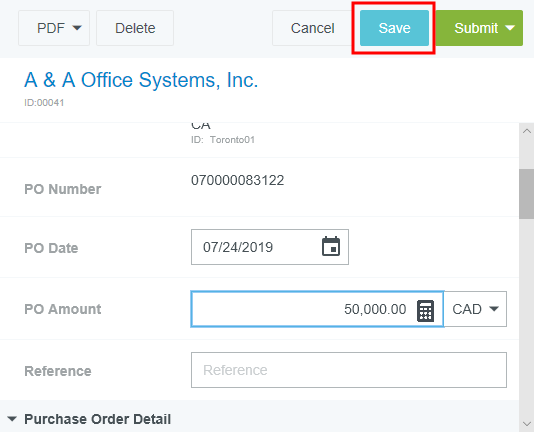The width and height of the screenshot is (534, 432).
Task: Click the highlighted Save button
Action: click(394, 28)
